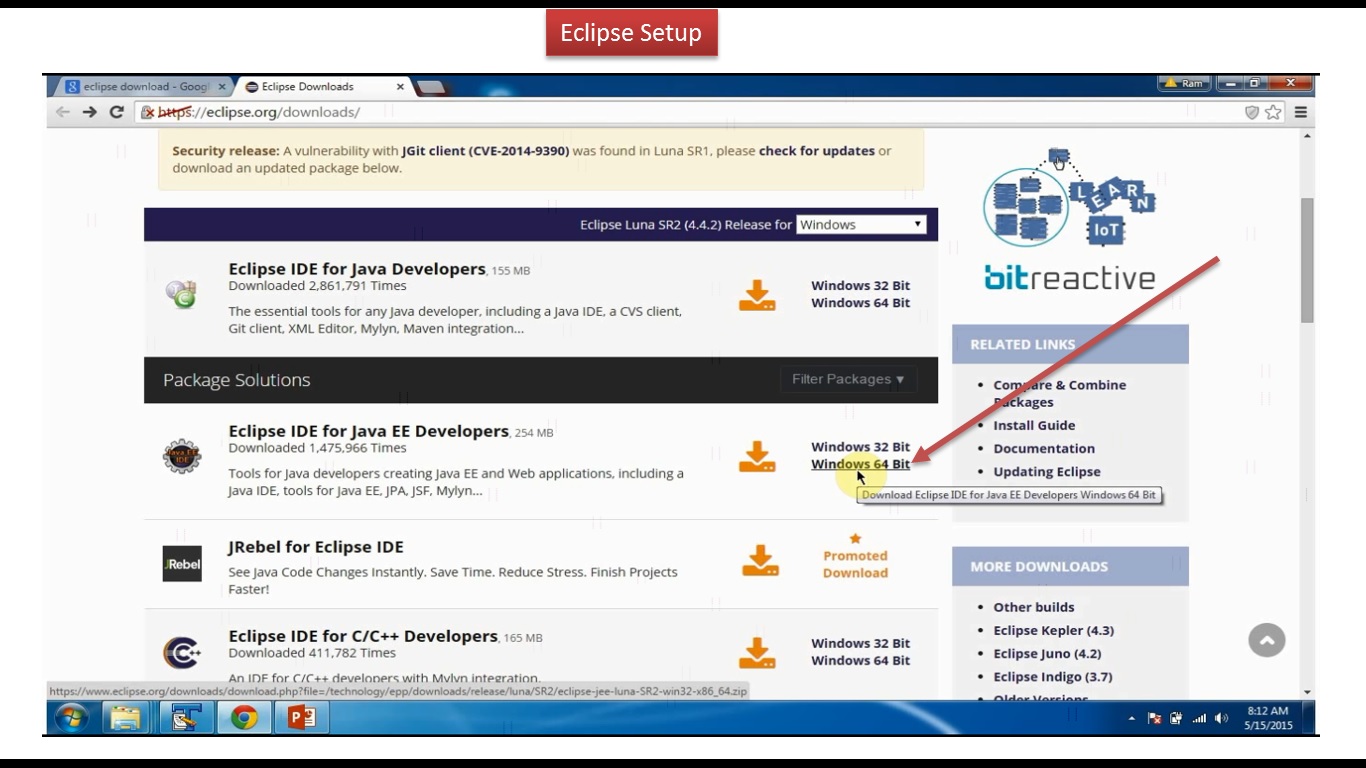Open a new browser tab

[431, 88]
